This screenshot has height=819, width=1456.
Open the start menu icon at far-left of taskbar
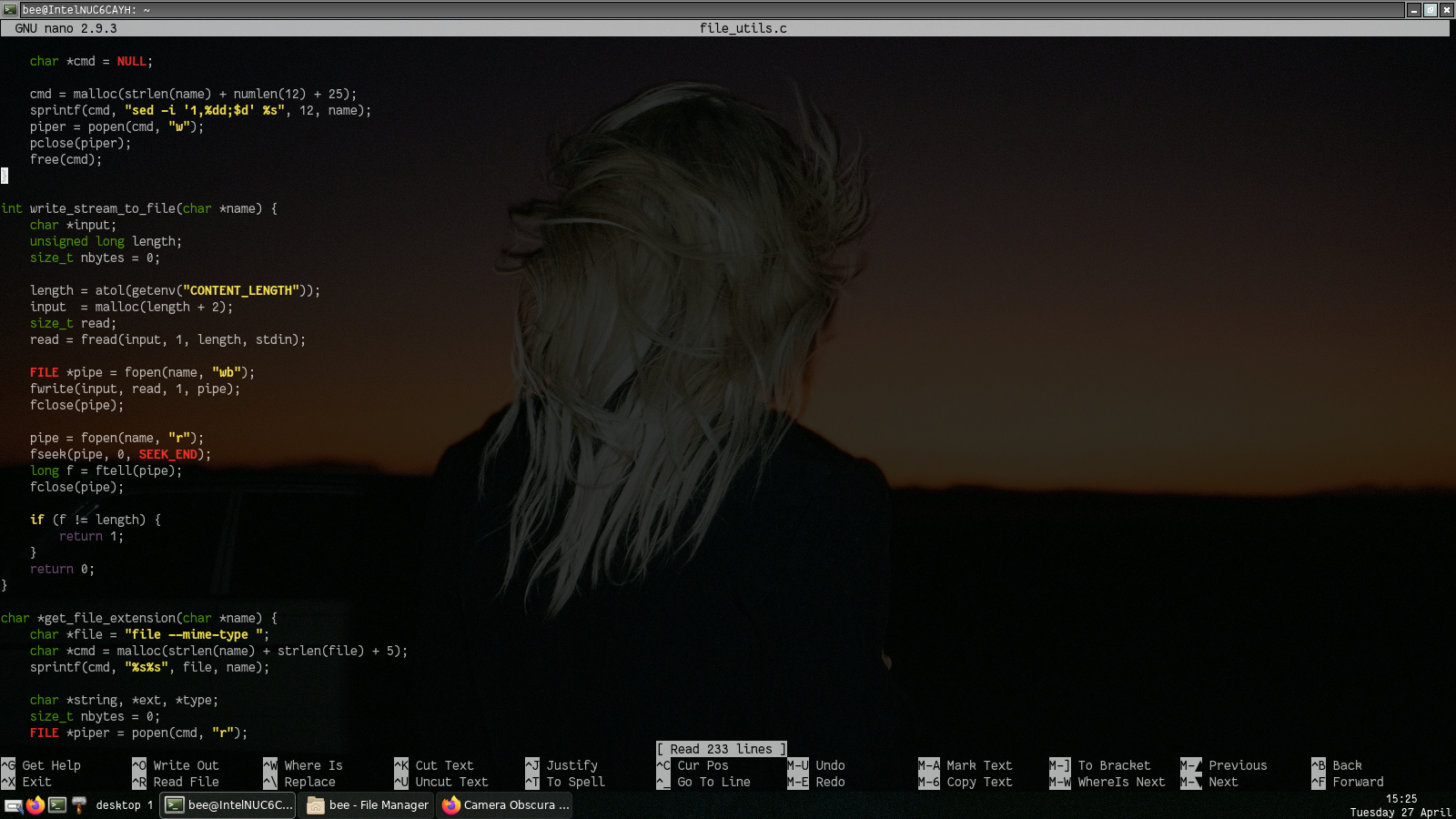point(14,805)
